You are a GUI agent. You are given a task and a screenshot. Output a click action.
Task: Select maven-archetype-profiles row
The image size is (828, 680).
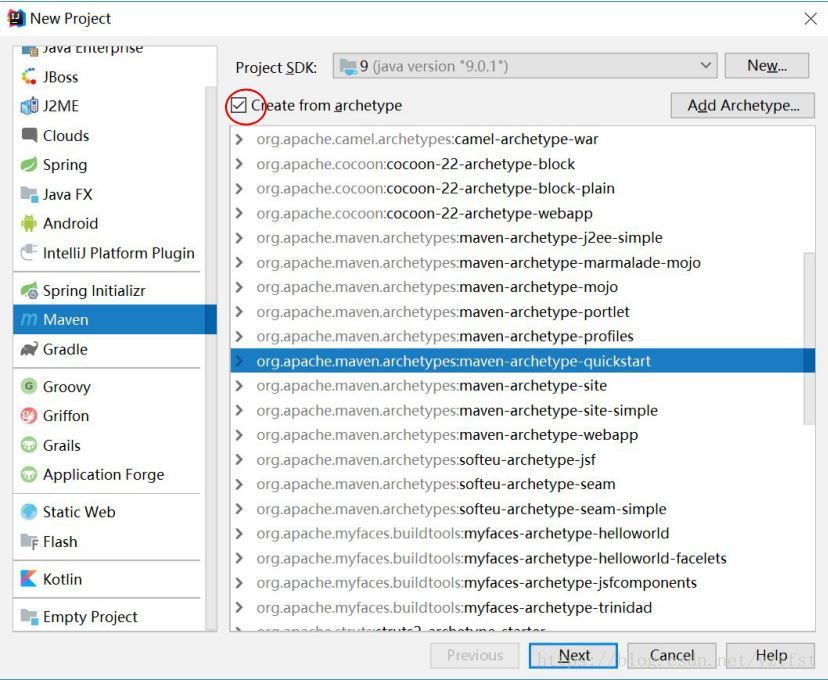tap(522, 336)
